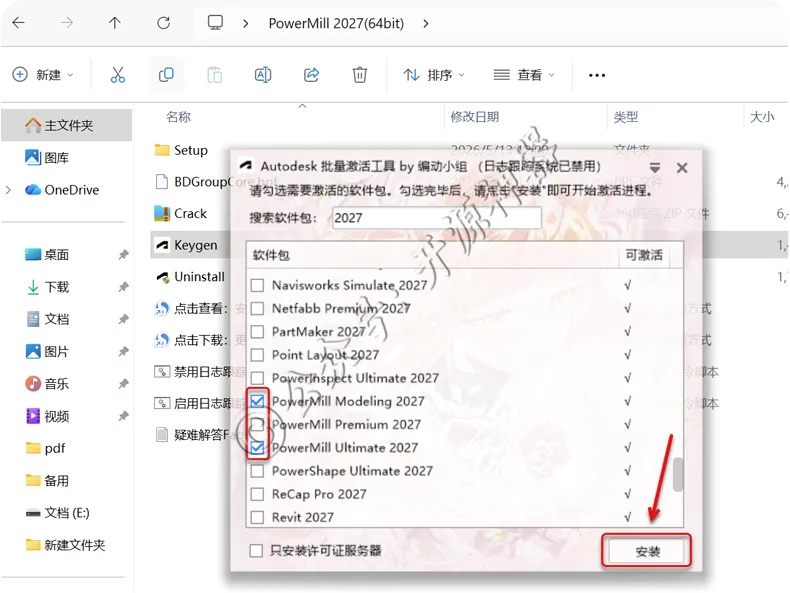Screen dimensions: 790x593
Task: Enable 只安装许可证服务器 checkbox
Action: (256, 551)
